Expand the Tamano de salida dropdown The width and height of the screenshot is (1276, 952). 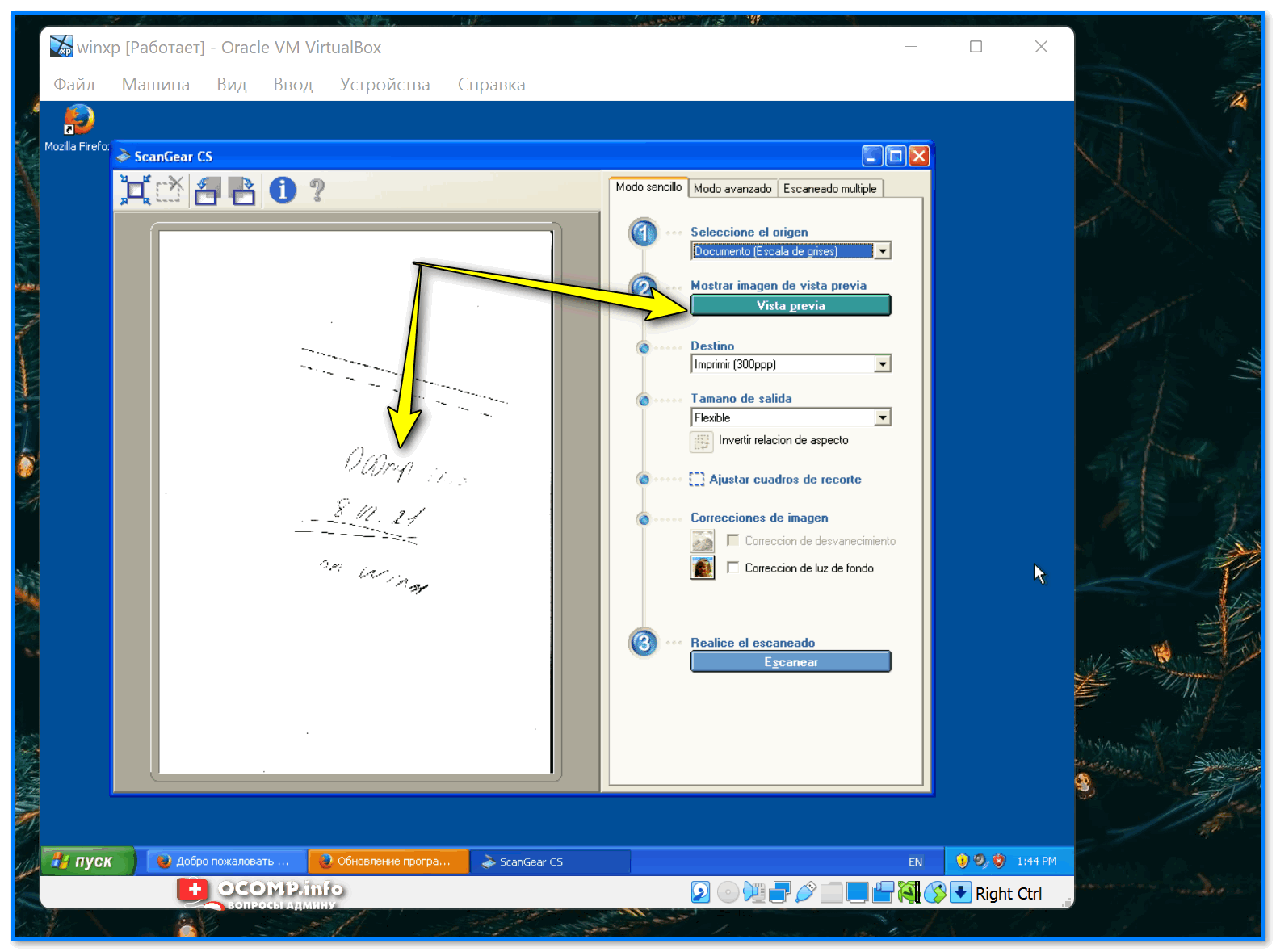coord(883,417)
